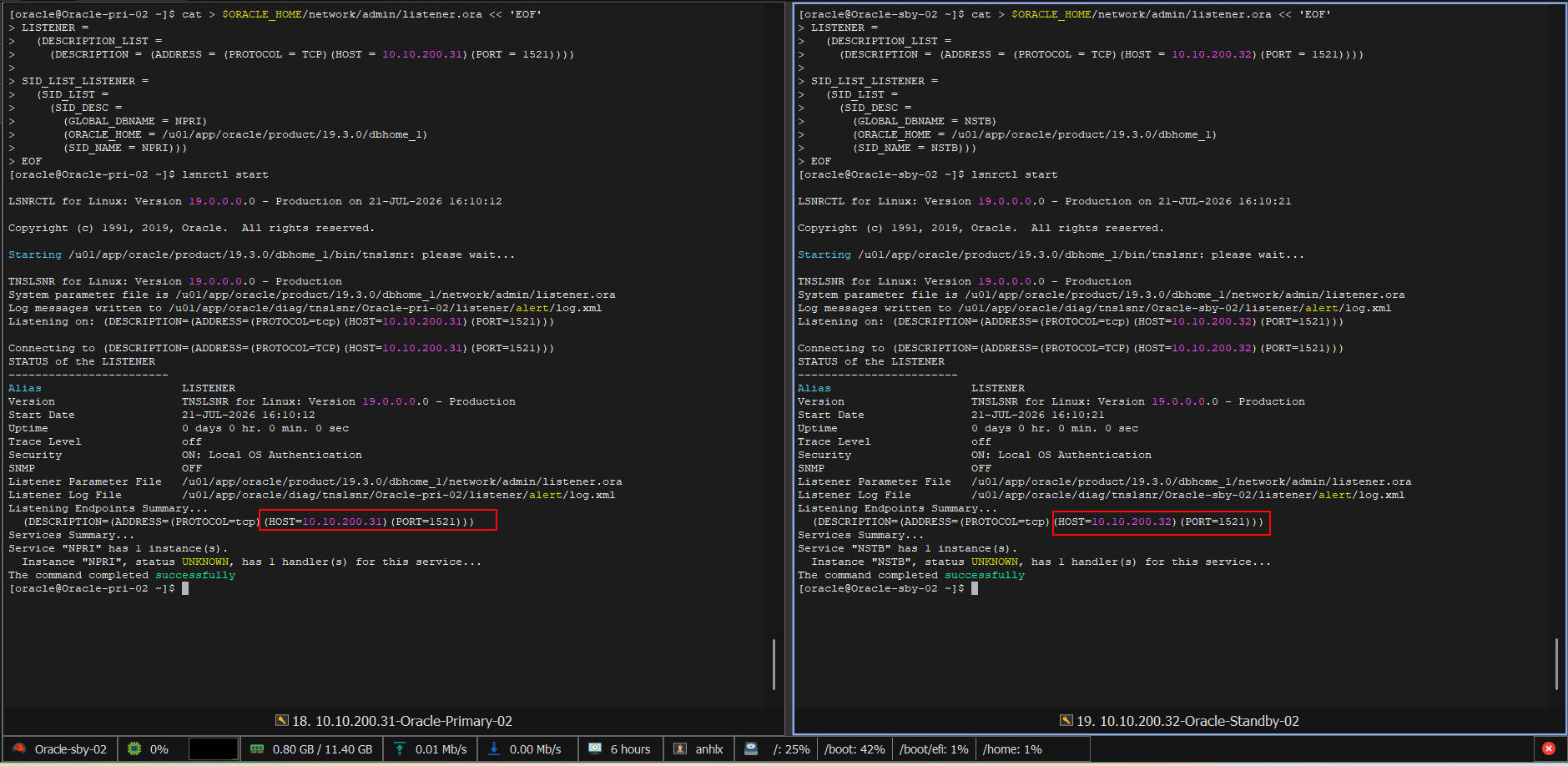Image resolution: width=1568 pixels, height=766 pixels.
Task: Click the '/home: 1%' disk usage entry
Action: point(1012,749)
